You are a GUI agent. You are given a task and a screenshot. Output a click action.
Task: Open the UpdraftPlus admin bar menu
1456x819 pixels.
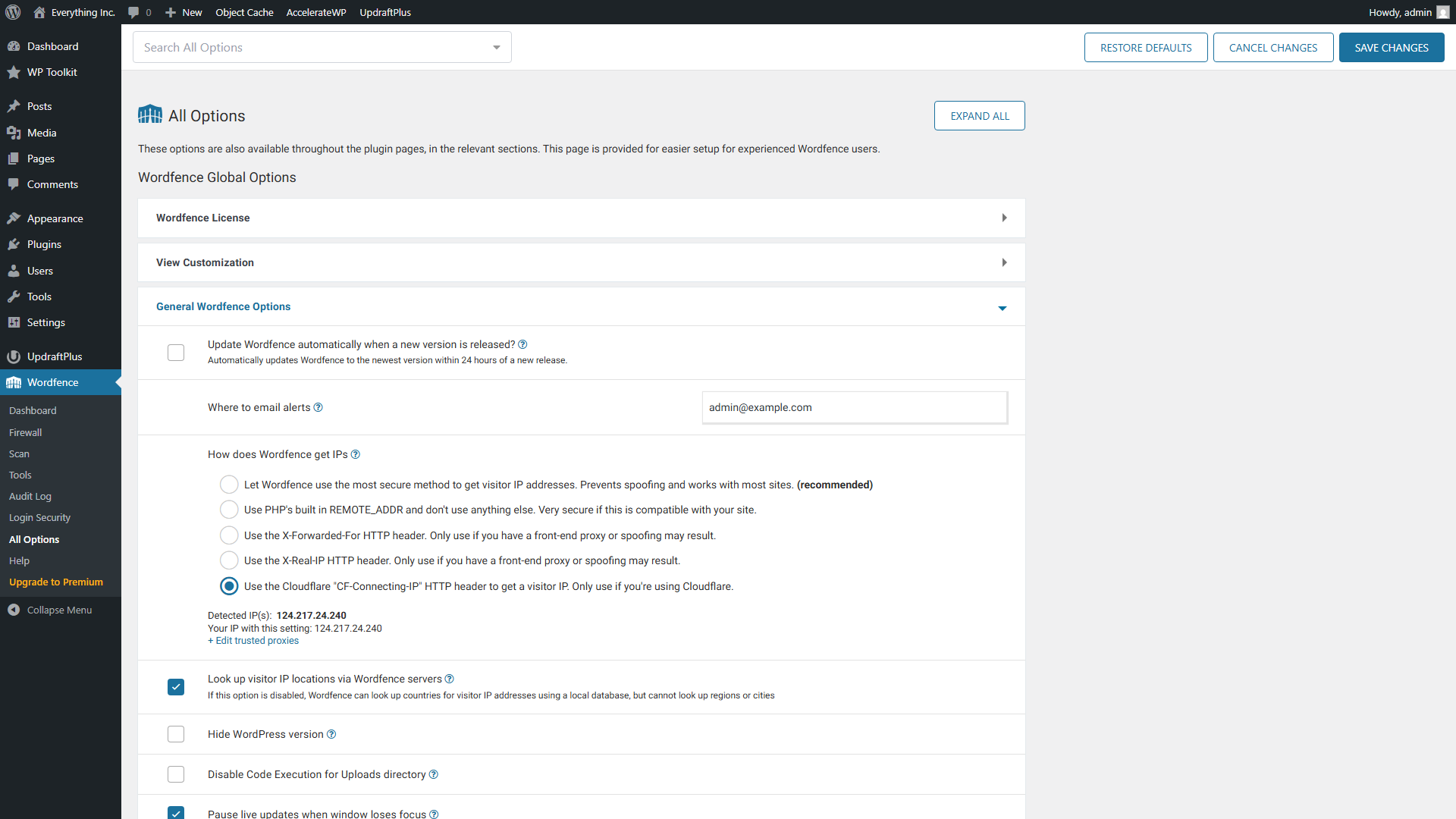[x=385, y=12]
